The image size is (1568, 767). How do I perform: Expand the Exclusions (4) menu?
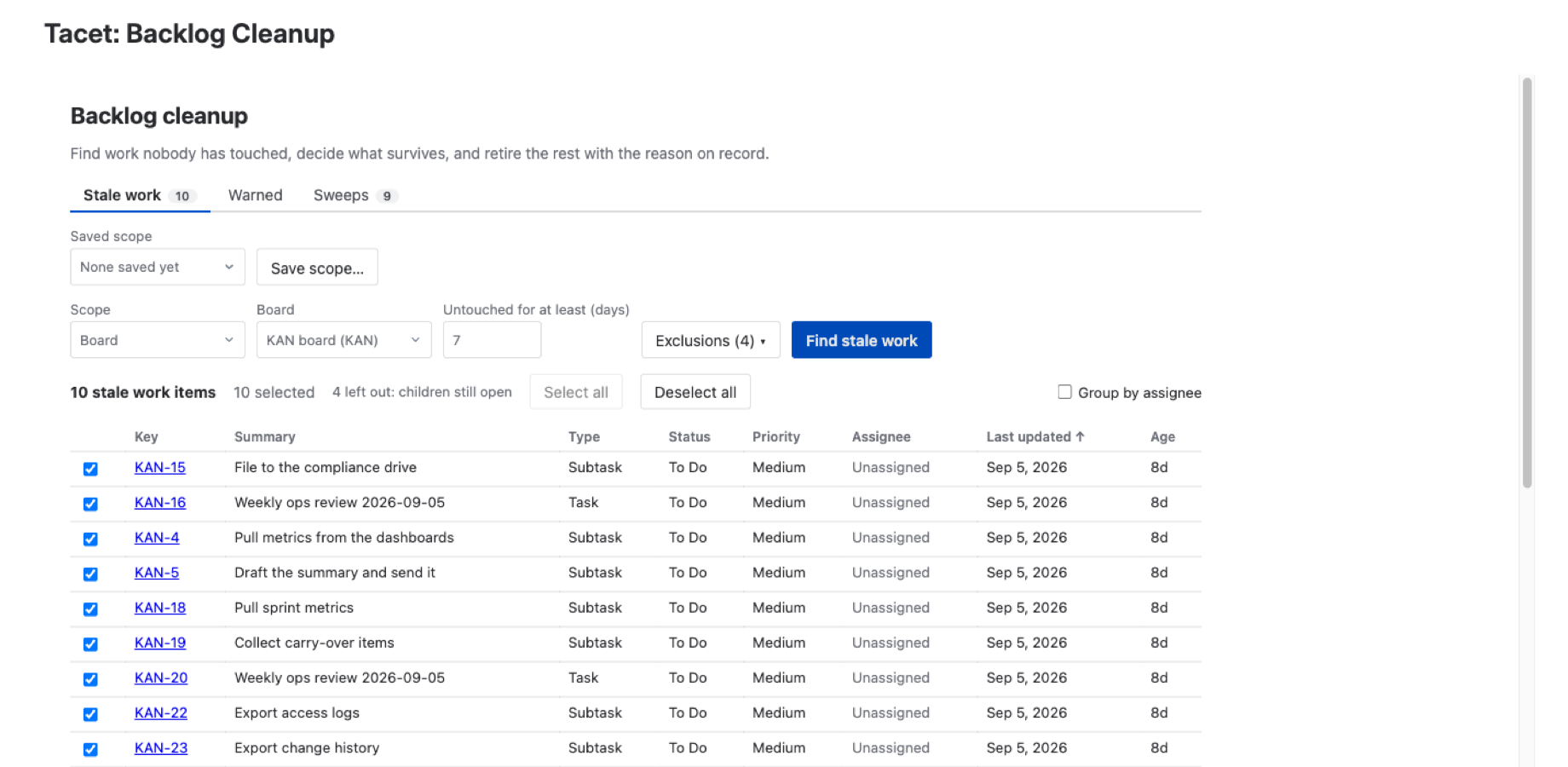click(711, 340)
